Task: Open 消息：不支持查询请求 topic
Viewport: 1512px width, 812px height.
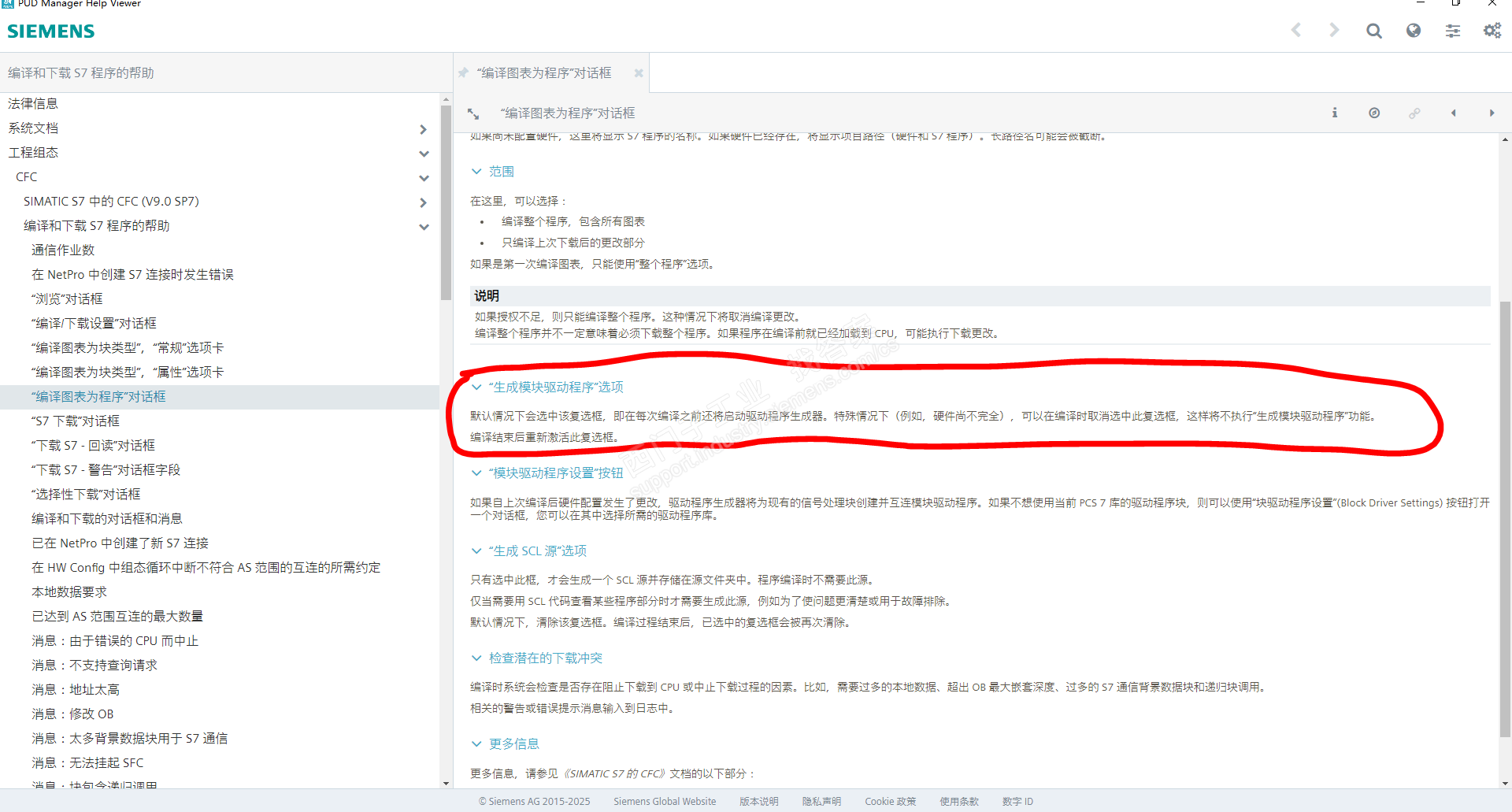Action: point(94,665)
